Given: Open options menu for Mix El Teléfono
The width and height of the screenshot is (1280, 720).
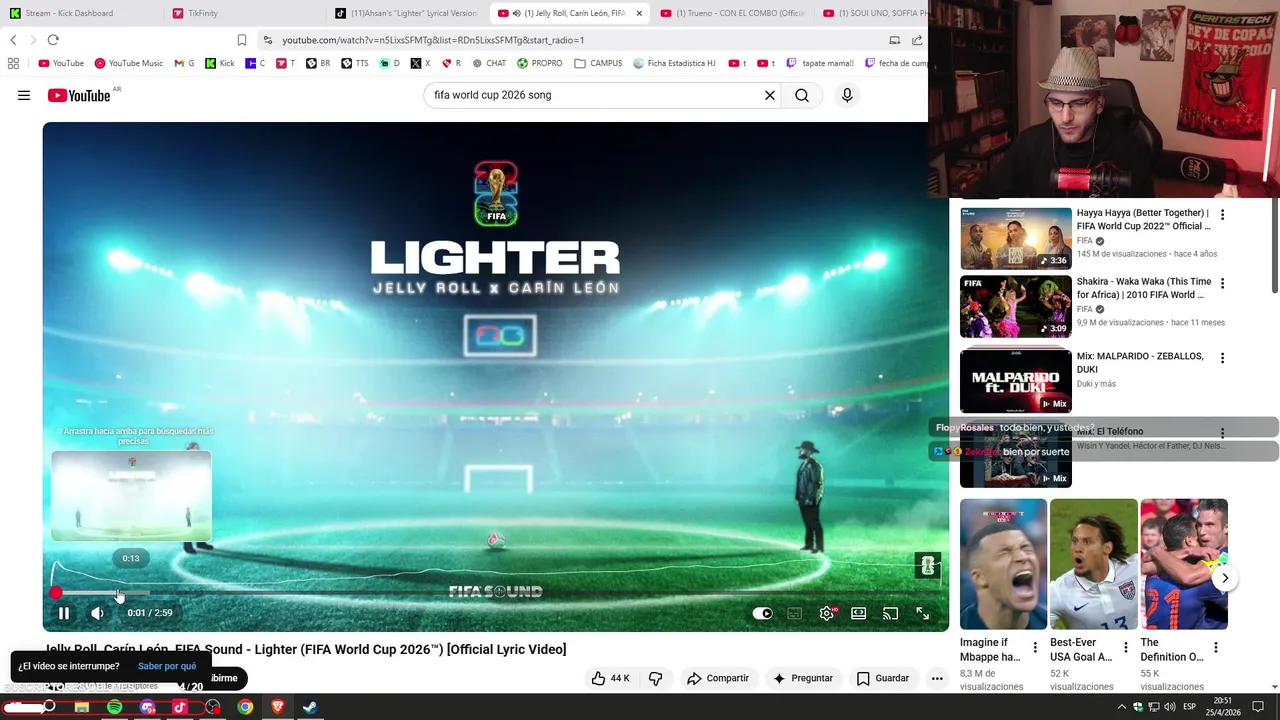Looking at the screenshot, I should point(1222,433).
